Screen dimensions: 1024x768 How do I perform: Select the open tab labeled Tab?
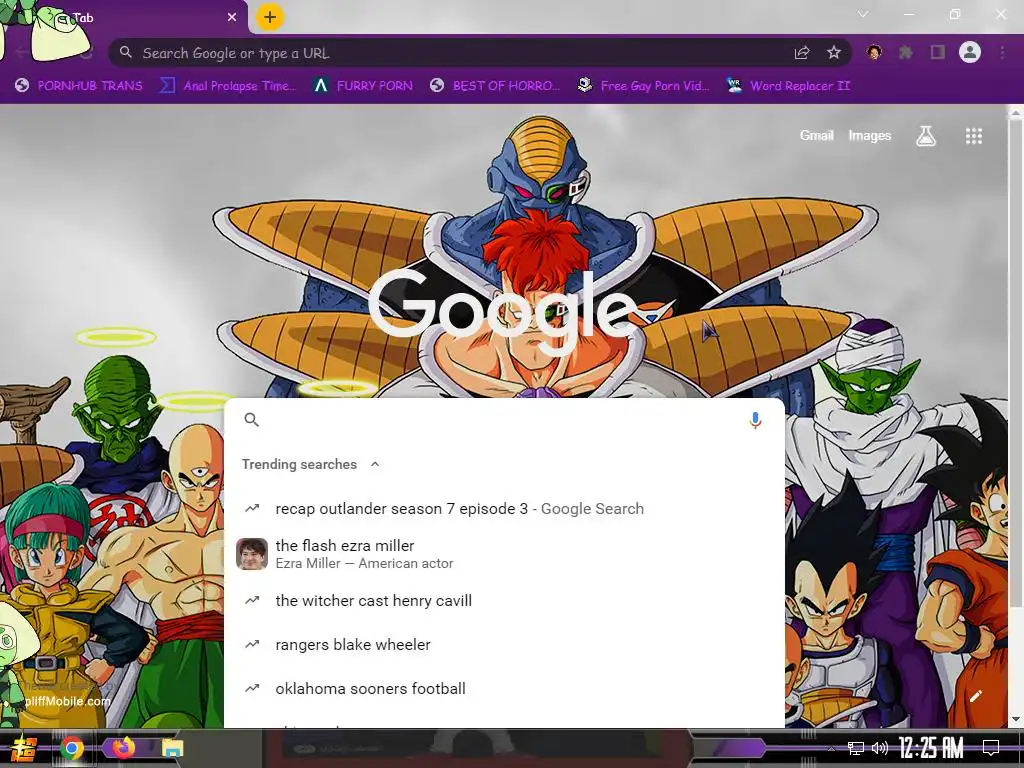(124, 18)
